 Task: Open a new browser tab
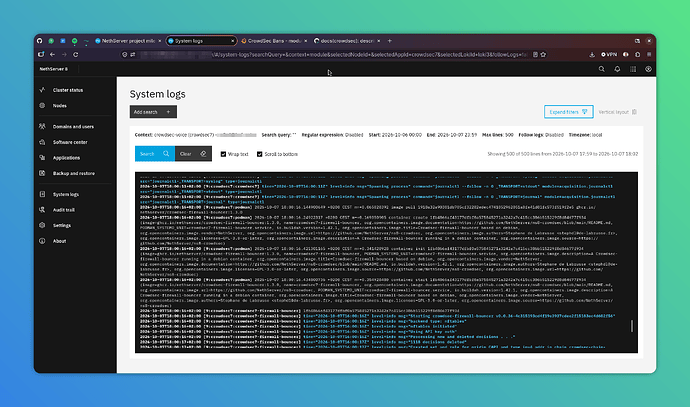click(389, 41)
